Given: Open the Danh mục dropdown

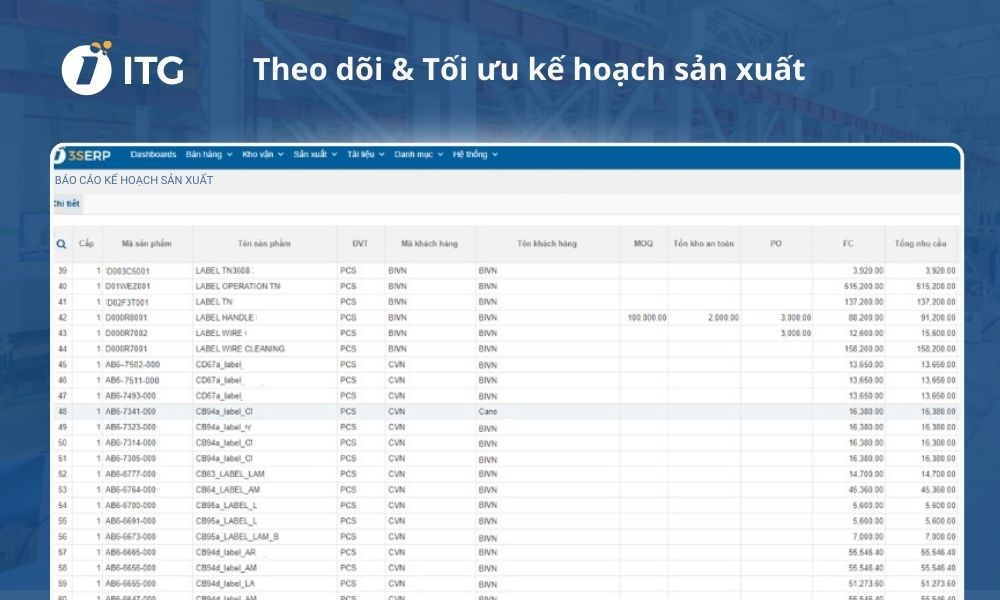Looking at the screenshot, I should click(414, 155).
